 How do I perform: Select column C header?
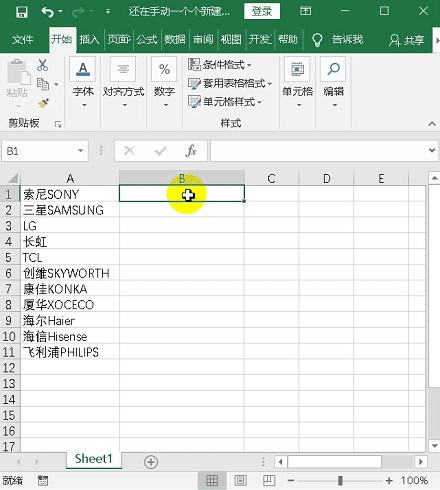(271, 178)
